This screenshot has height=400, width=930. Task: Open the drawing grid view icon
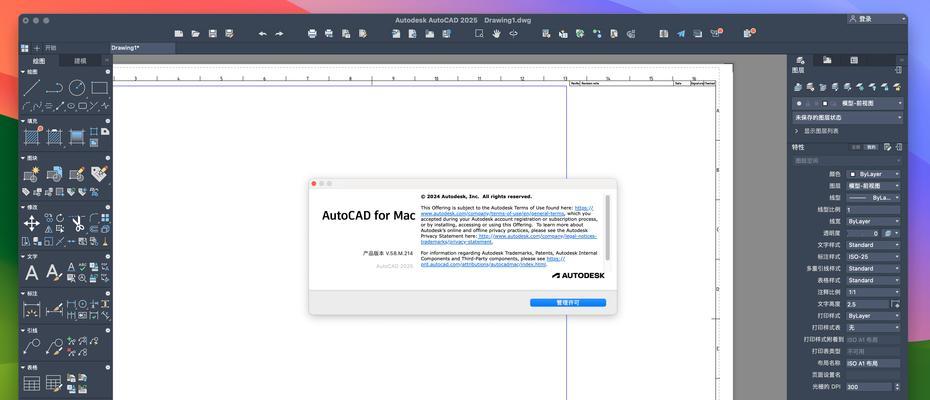[x=25, y=47]
